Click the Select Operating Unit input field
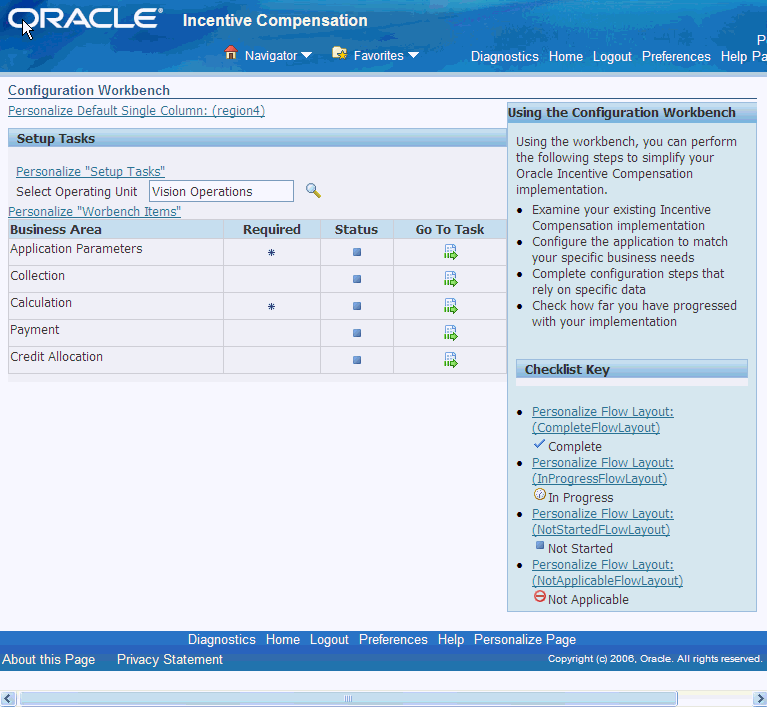Screen dimensions: 767x707 coord(221,191)
